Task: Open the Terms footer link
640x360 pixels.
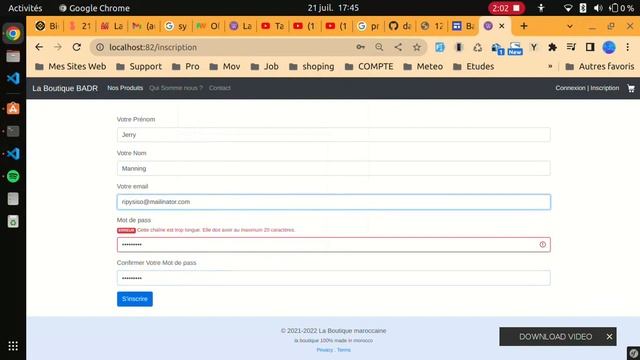Action: (344, 350)
